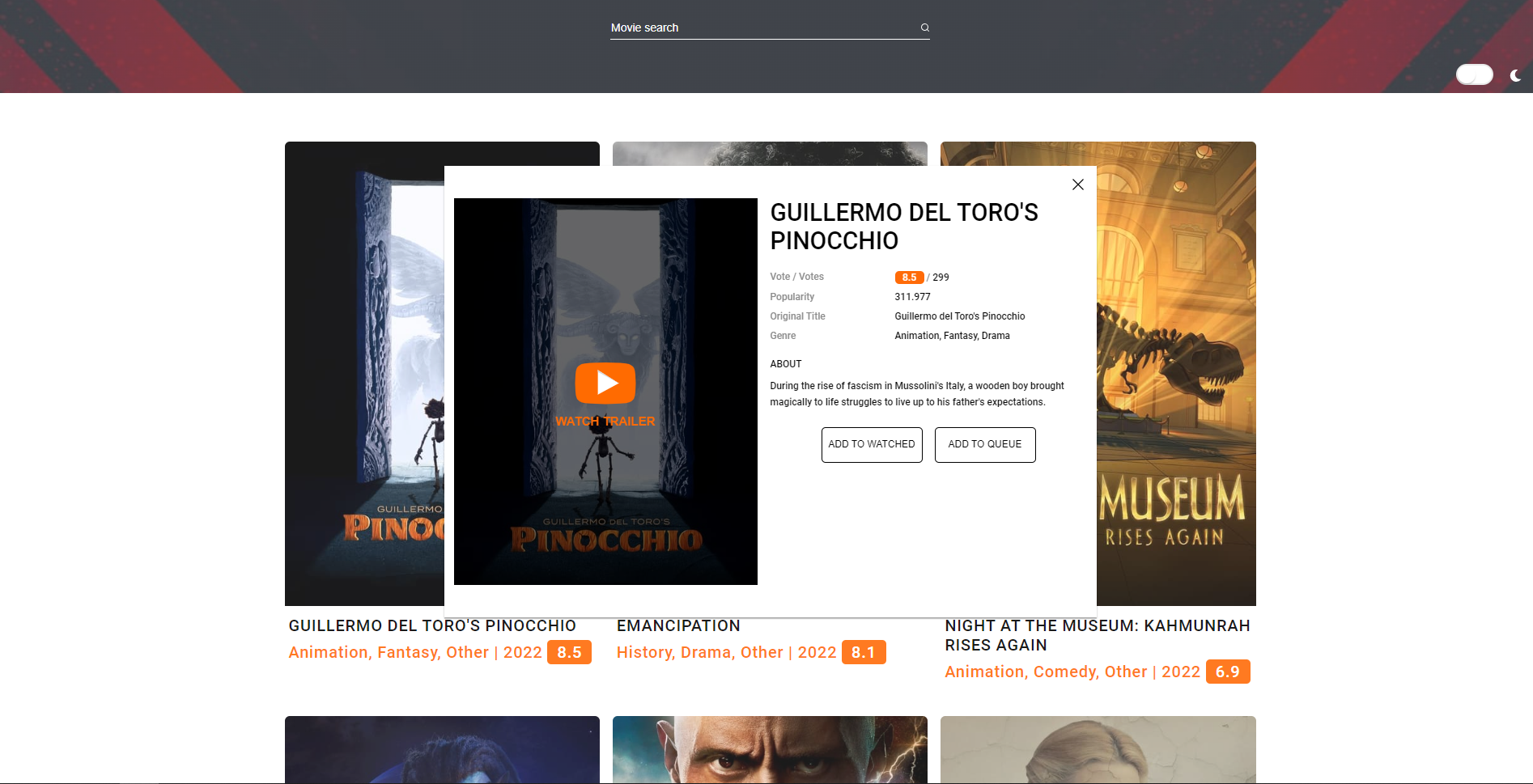Close the movie details modal

click(x=1077, y=184)
